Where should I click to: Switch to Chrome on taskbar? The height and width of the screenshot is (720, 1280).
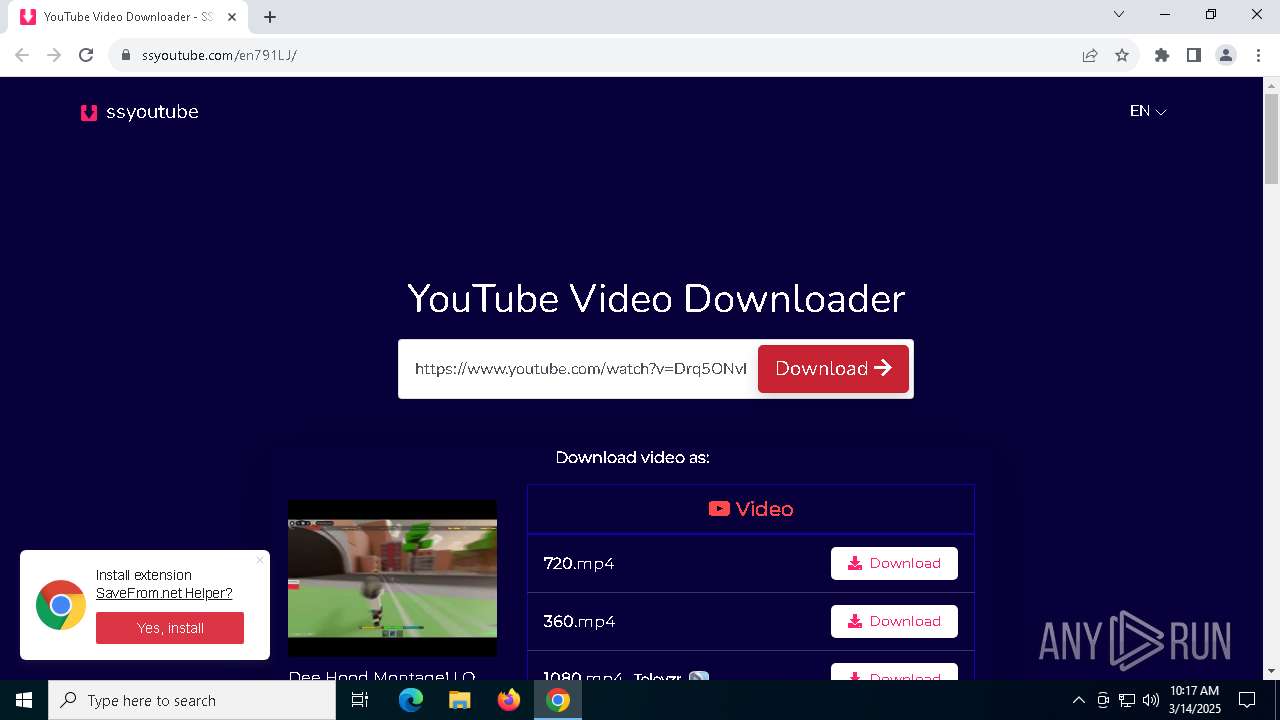tap(558, 700)
